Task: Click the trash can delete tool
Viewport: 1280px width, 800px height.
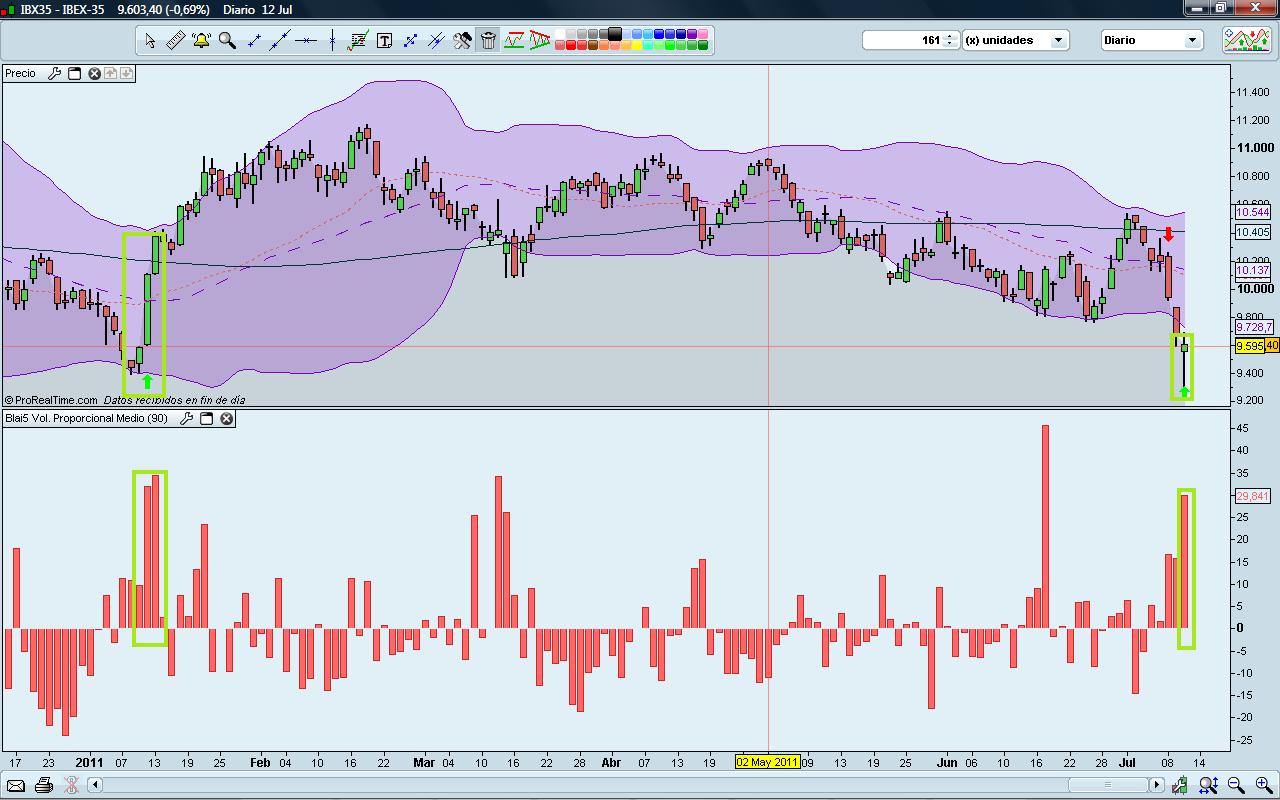Action: [x=488, y=41]
